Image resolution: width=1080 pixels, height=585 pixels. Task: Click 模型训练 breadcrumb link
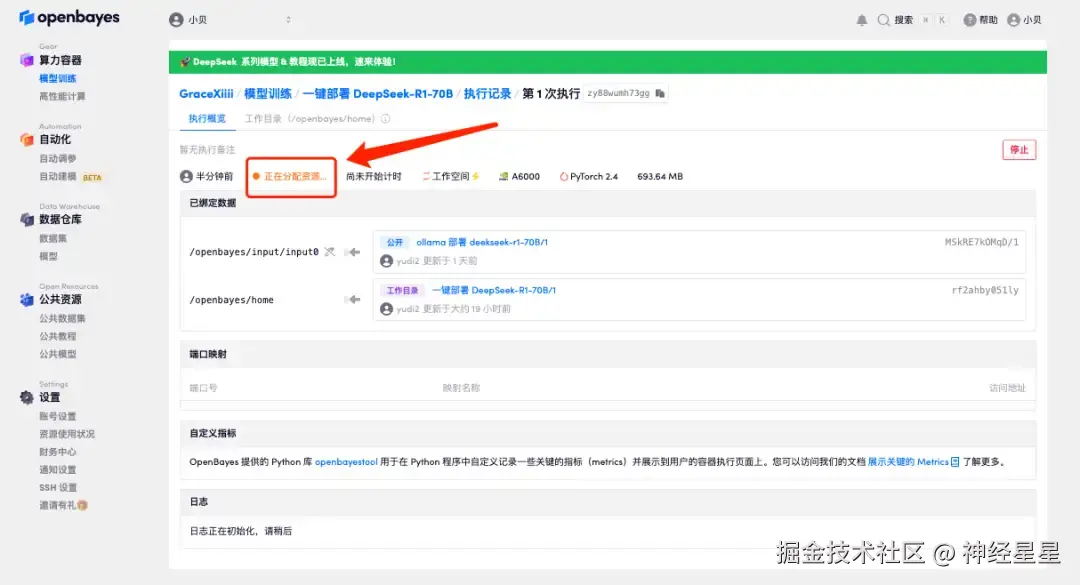(x=268, y=94)
